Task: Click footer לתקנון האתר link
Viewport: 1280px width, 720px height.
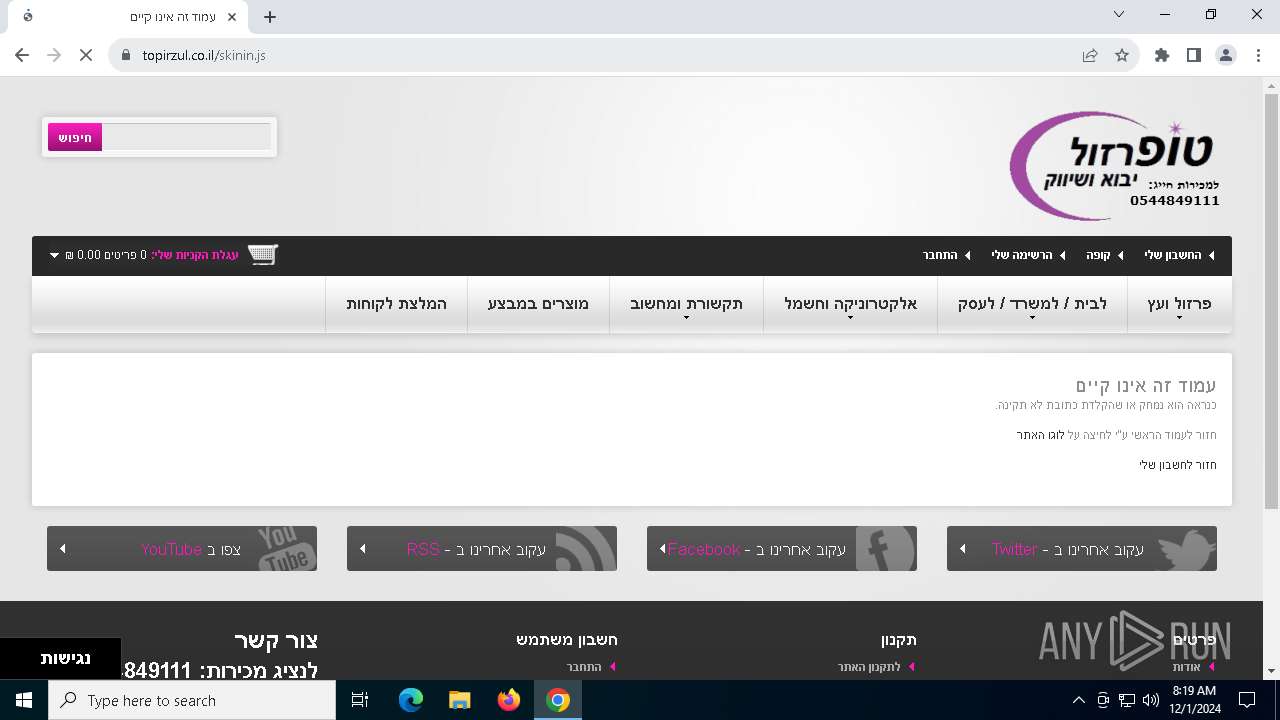Action: [x=869, y=667]
